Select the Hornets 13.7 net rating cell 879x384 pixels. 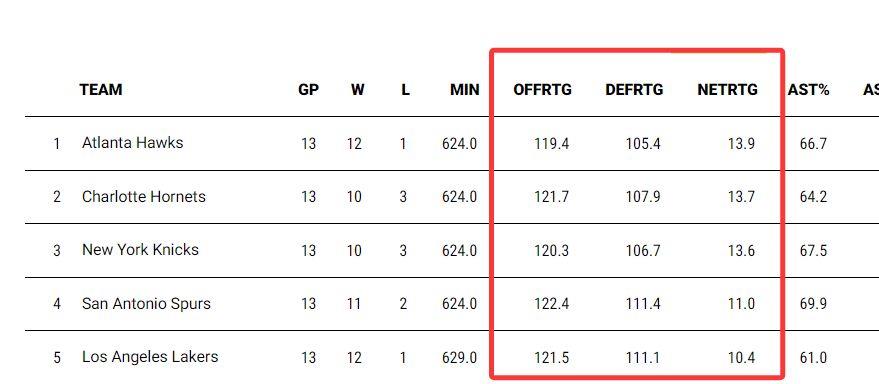pyautogui.click(x=741, y=197)
